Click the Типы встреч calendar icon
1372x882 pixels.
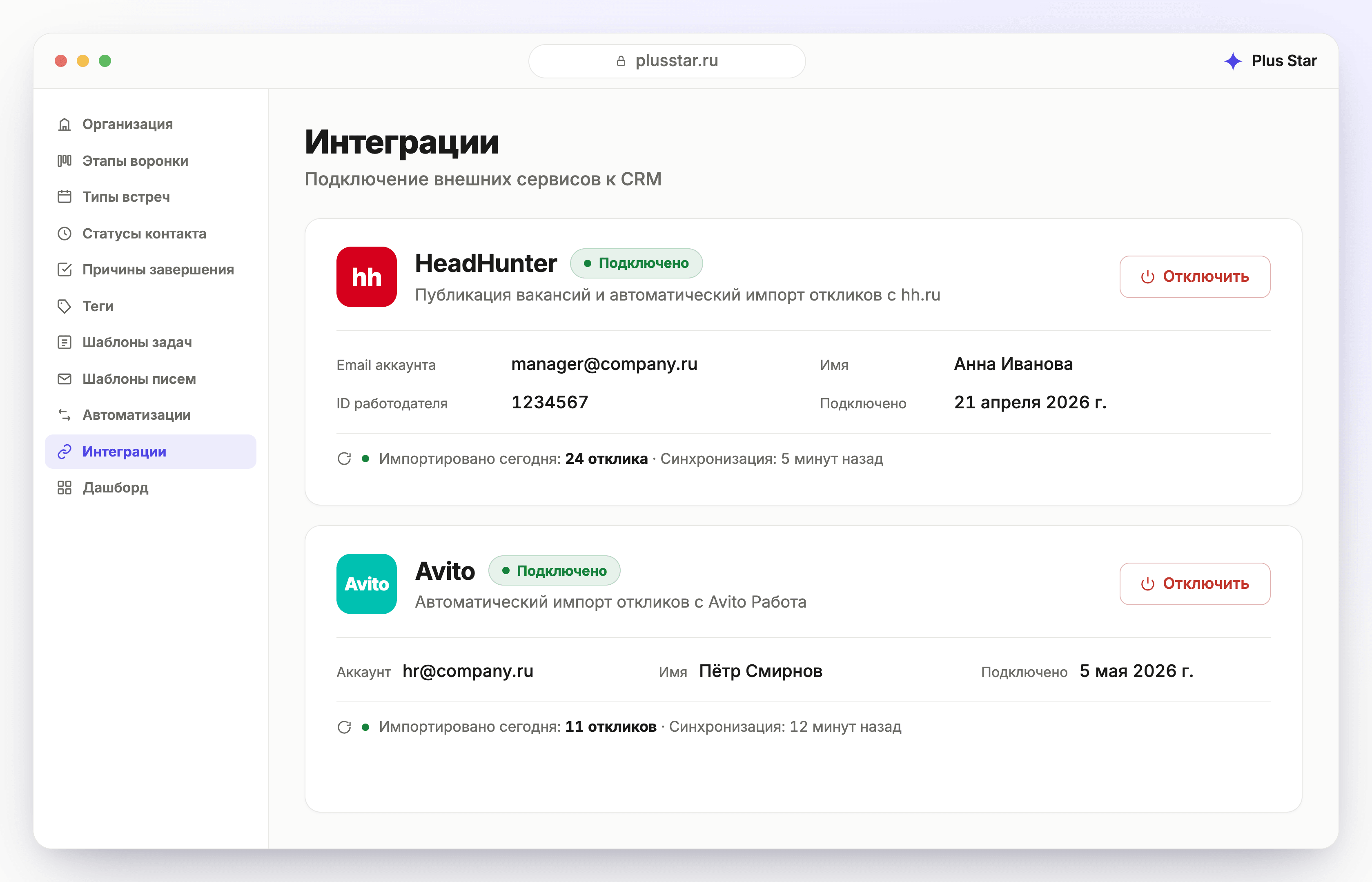coord(65,197)
